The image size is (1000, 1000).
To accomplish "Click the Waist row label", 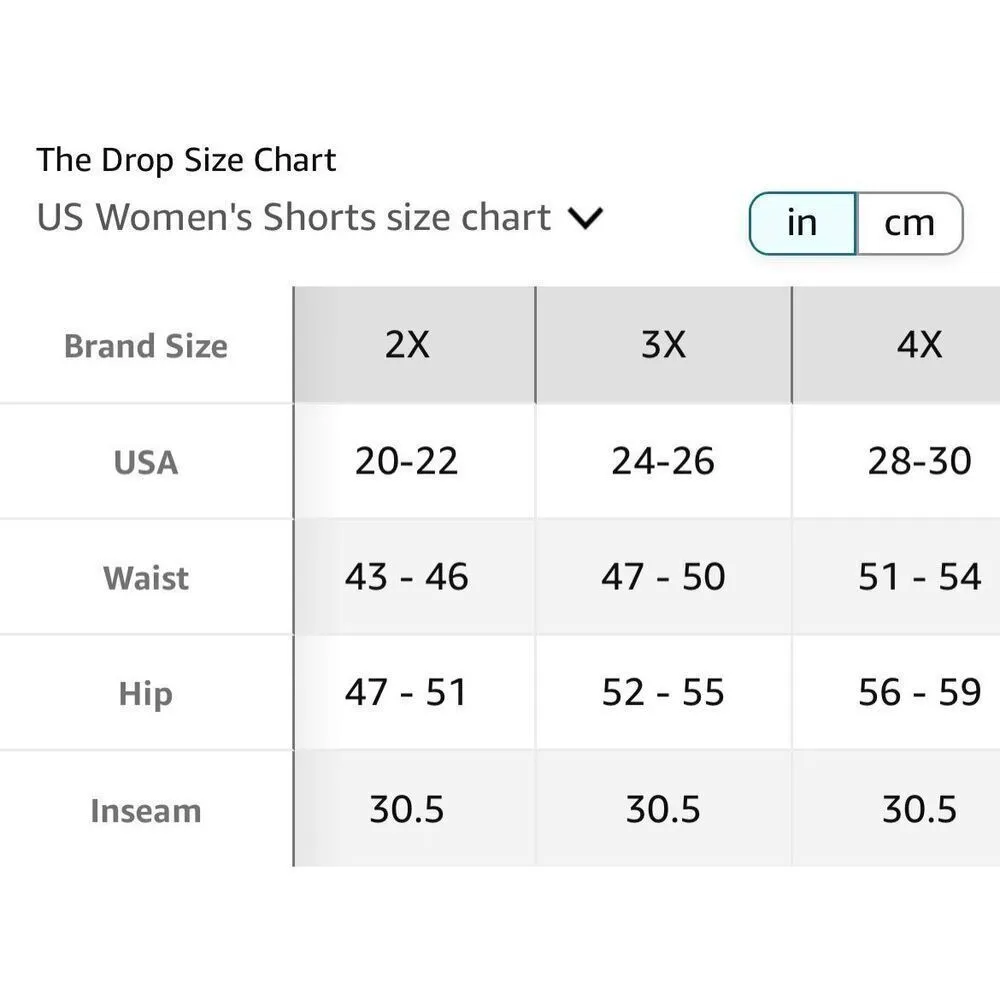I will click(145, 577).
